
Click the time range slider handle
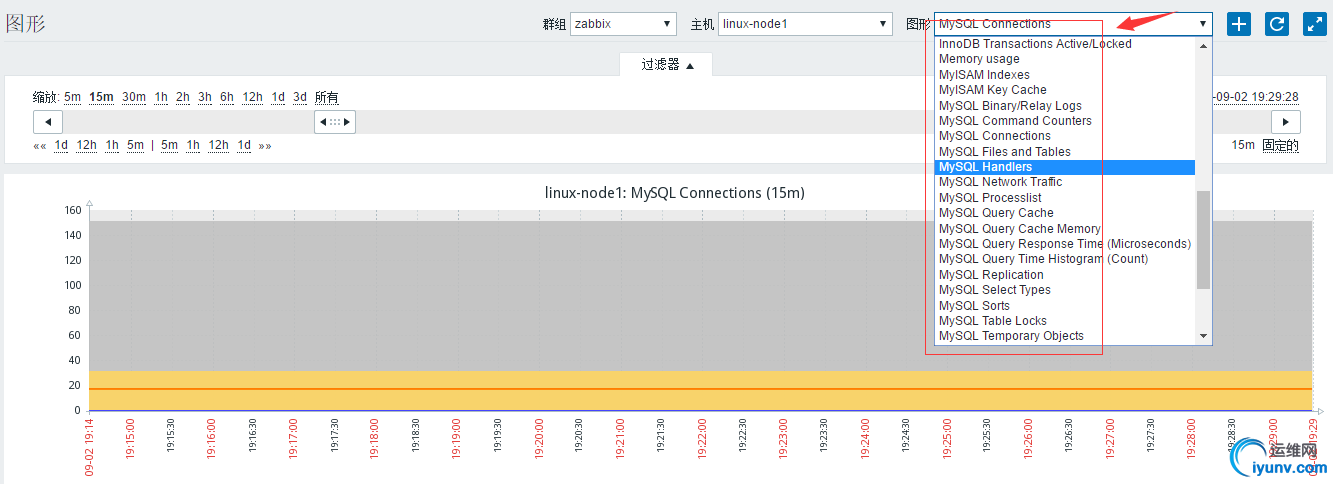click(x=335, y=122)
